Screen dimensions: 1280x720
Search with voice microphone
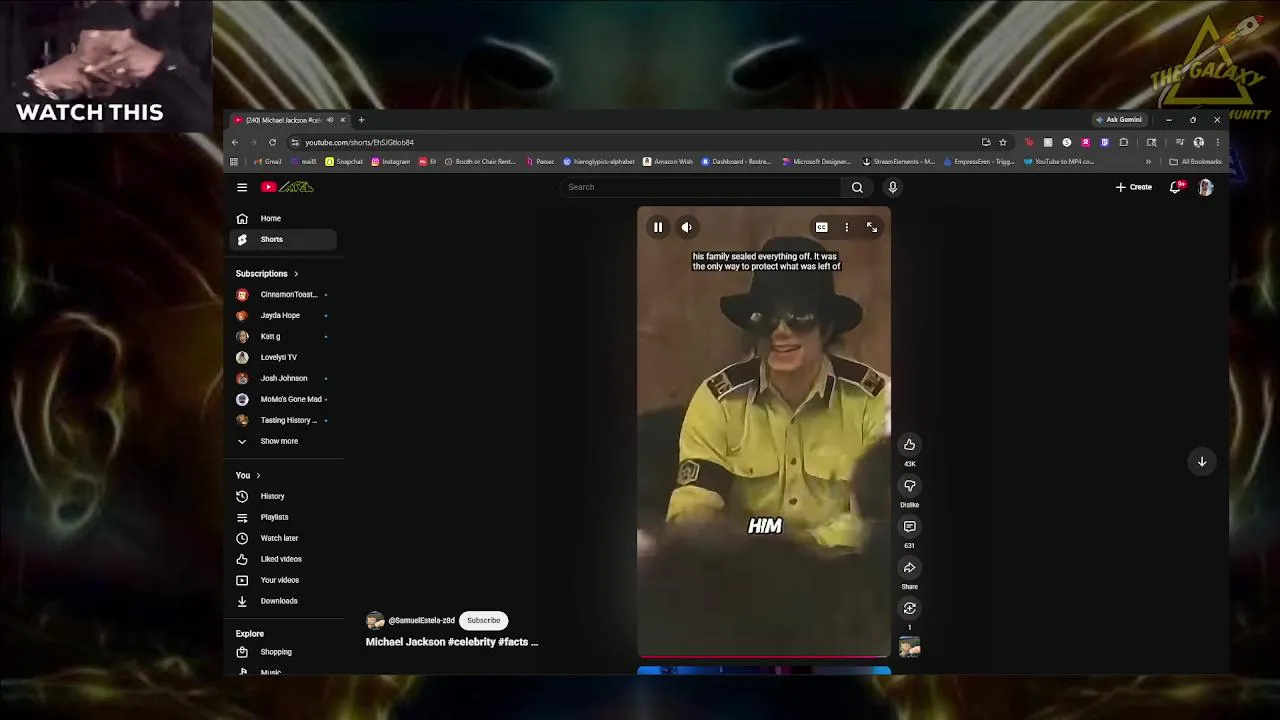click(893, 187)
